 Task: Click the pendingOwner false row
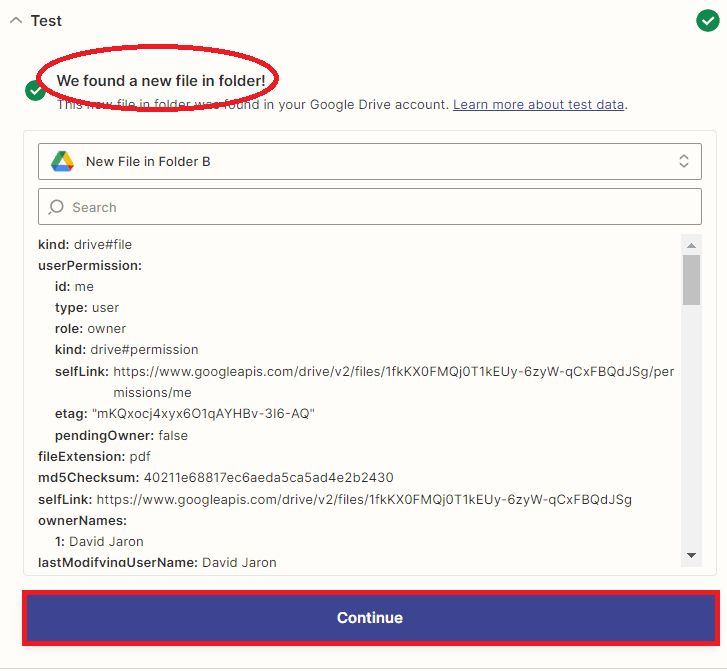pos(121,436)
